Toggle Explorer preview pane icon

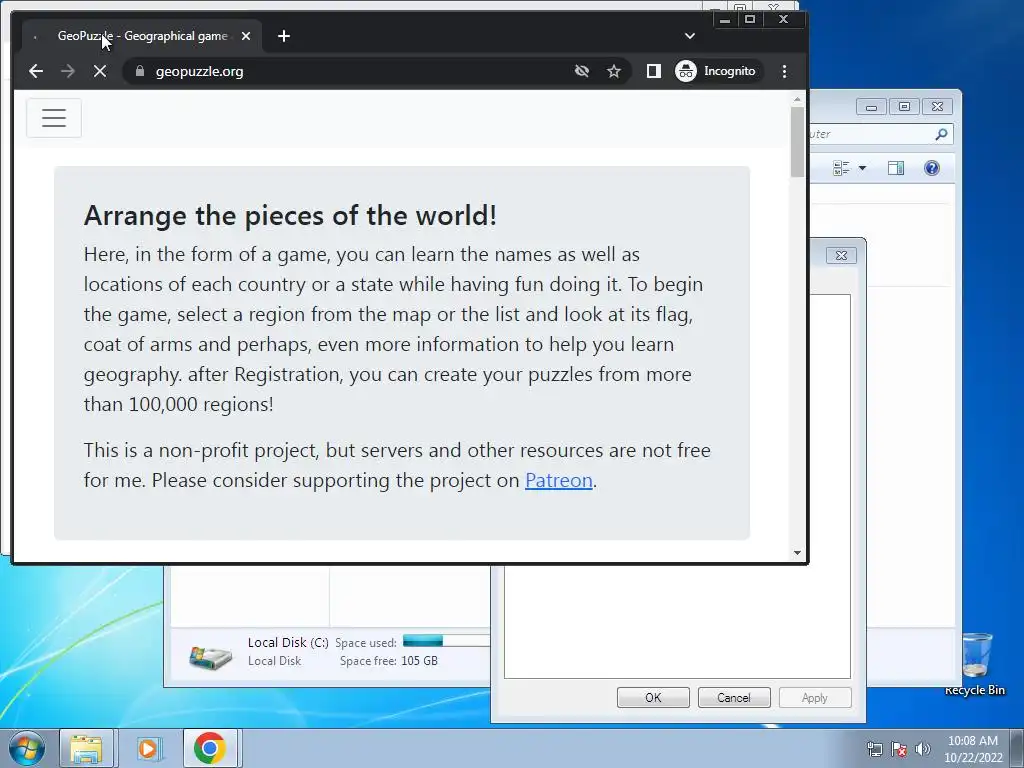coord(896,168)
